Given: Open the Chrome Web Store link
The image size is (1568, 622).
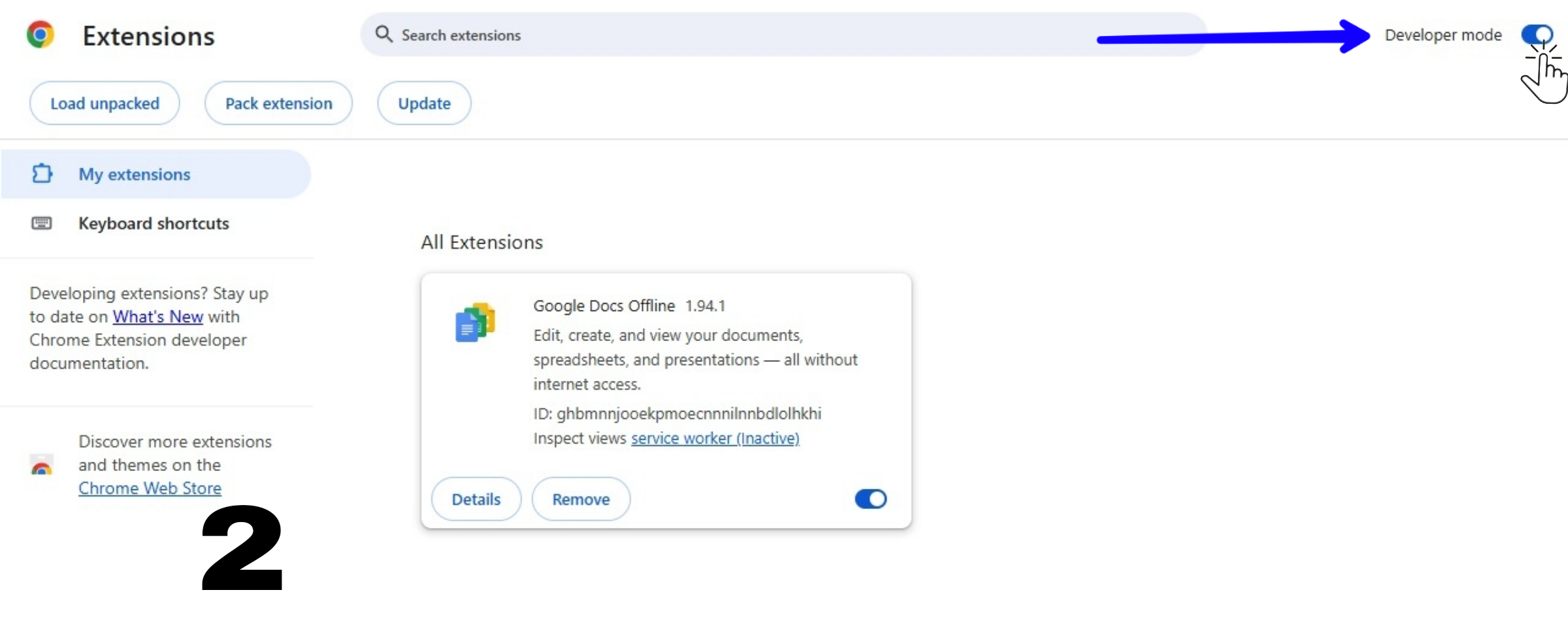Looking at the screenshot, I should (150, 488).
